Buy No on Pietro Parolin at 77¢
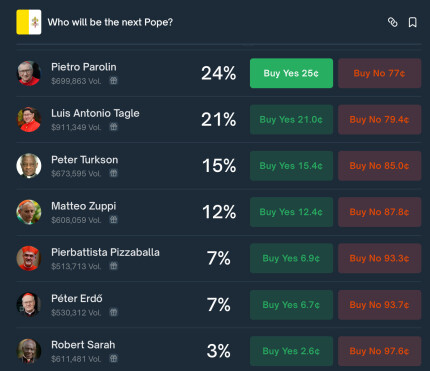 379,73
